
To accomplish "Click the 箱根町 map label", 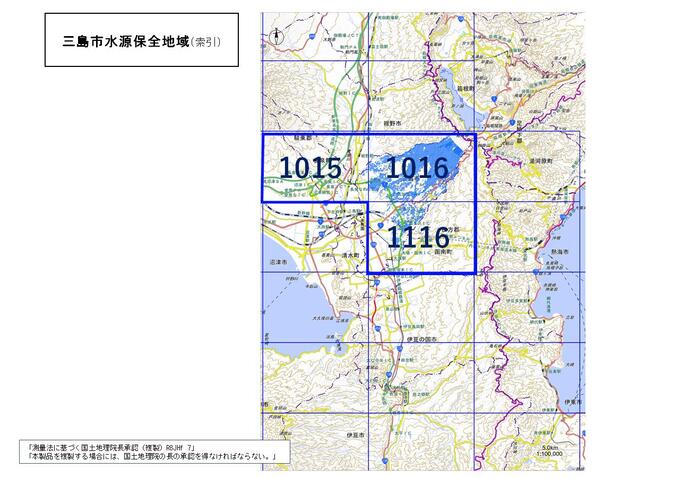I will (466, 88).
